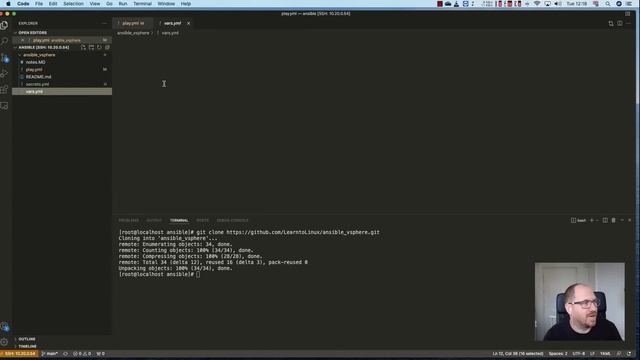
Task: Open the Manage gear in activity bar
Action: [x=4, y=342]
